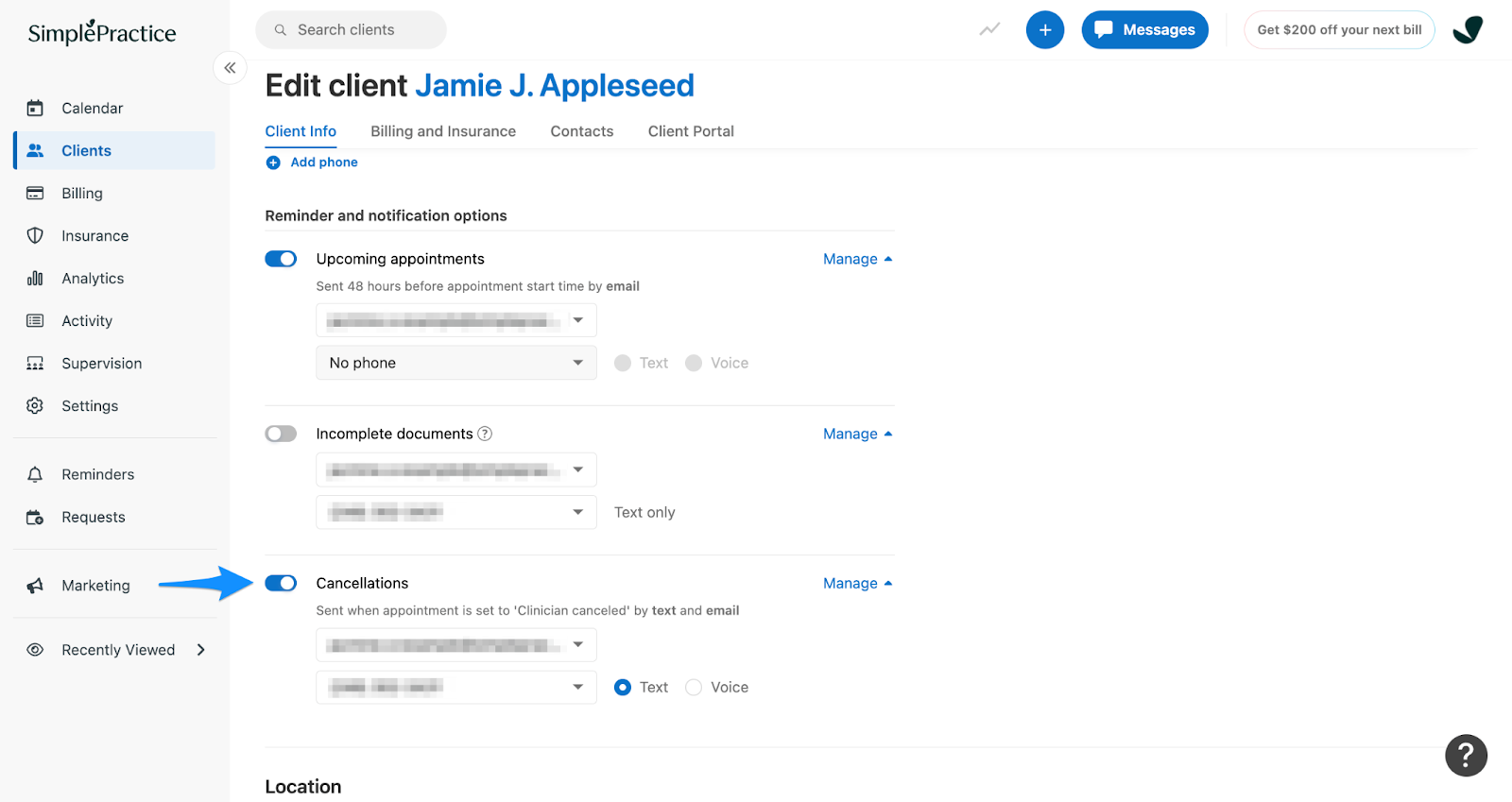Viewport: 1512px width, 802px height.
Task: Open Reminders bell icon
Action: [x=35, y=474]
